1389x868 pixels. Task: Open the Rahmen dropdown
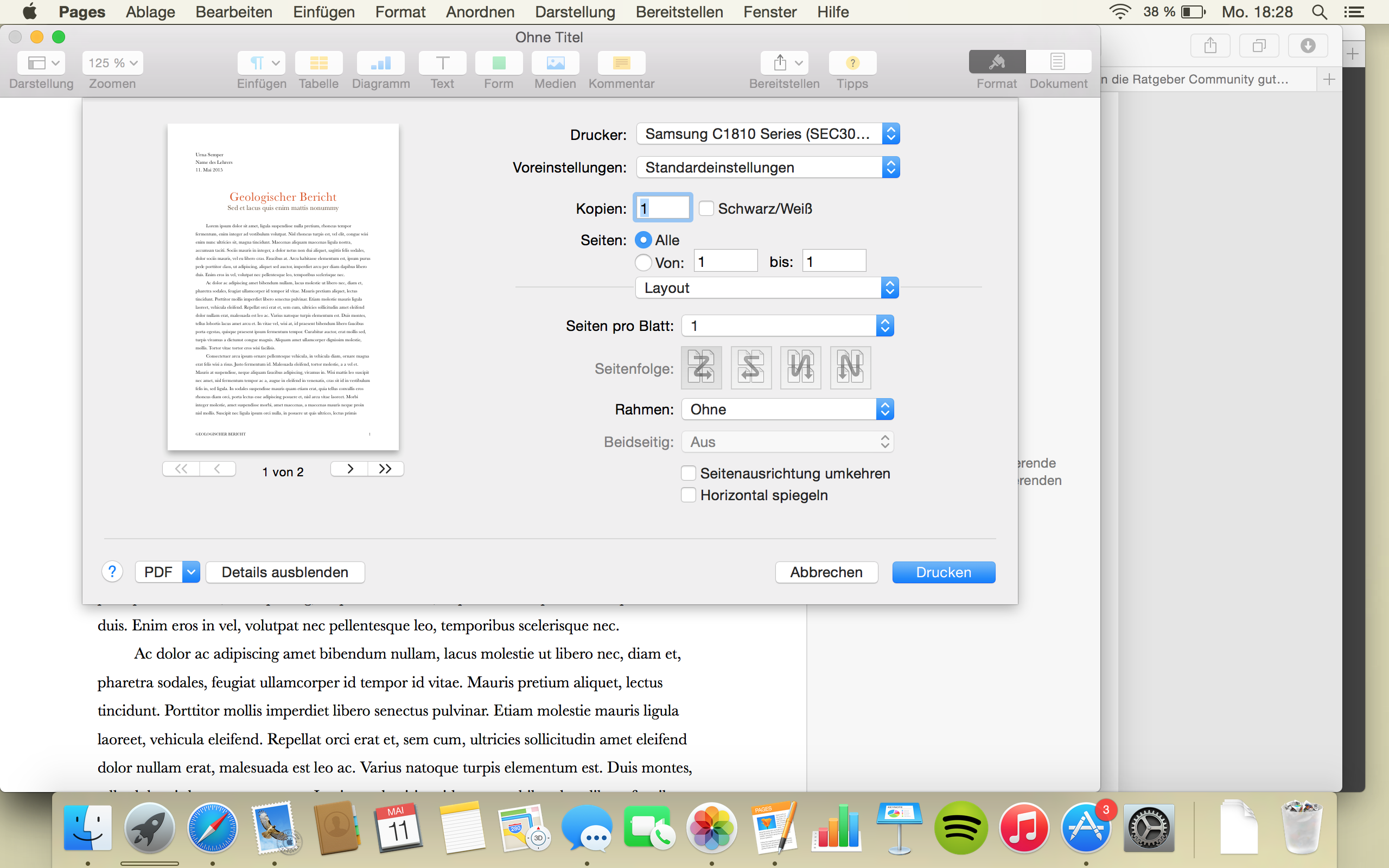[x=786, y=409]
